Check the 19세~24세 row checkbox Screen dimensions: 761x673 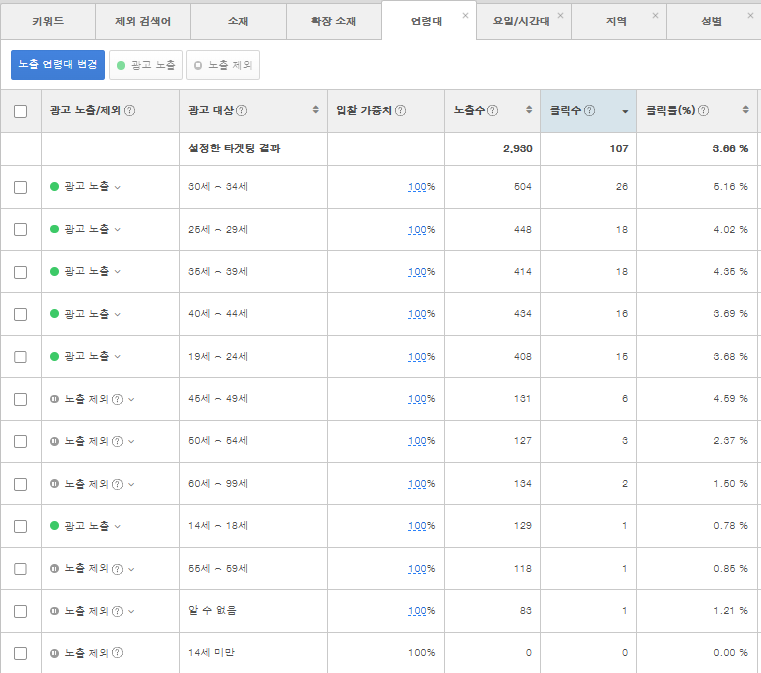point(20,357)
